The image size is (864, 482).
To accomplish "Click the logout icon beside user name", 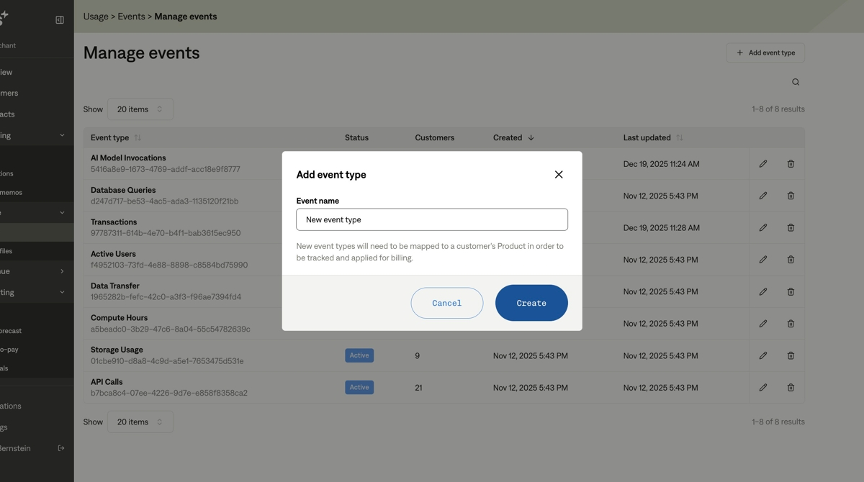I will (x=61, y=448).
